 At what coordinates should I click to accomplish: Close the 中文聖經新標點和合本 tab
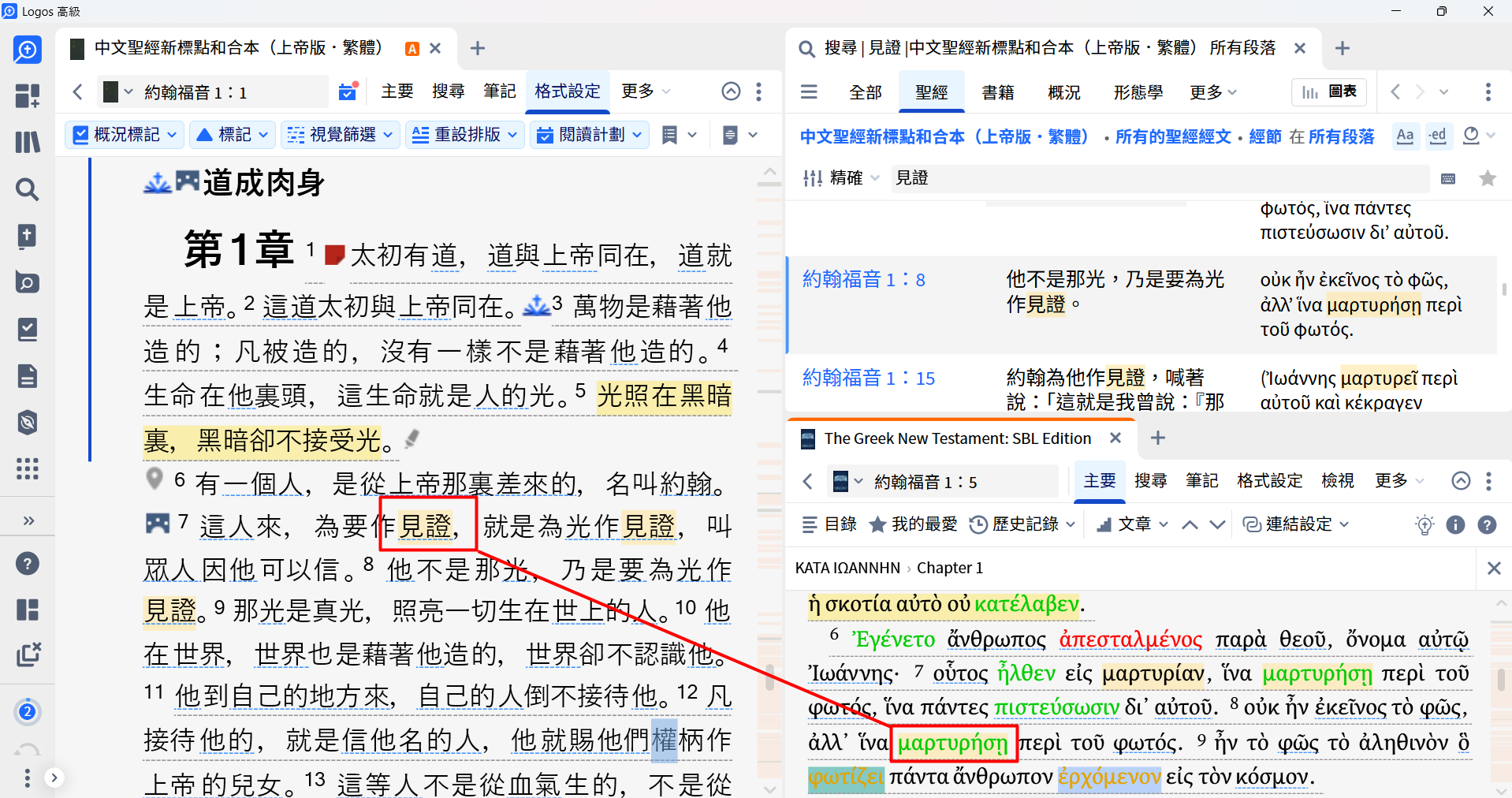point(434,48)
